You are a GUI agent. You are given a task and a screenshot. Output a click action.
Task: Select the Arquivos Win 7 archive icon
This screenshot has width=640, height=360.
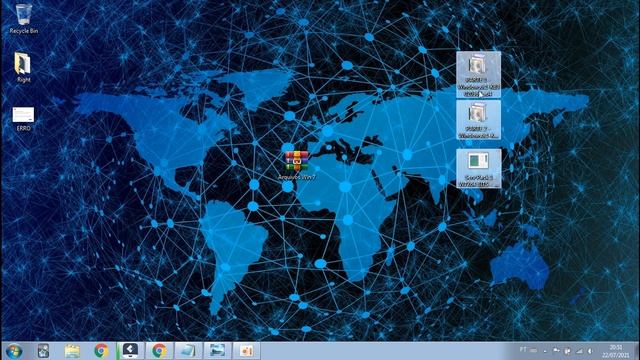(297, 165)
